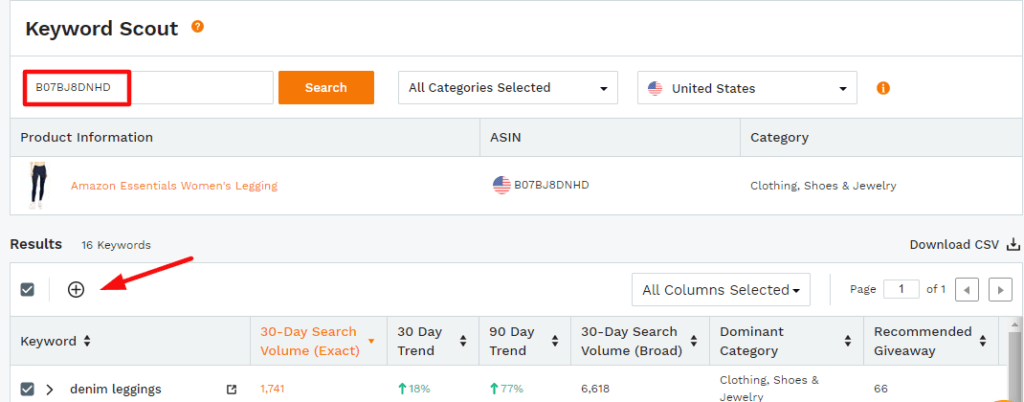Click the 66 recommended giveaway value

[880, 390]
